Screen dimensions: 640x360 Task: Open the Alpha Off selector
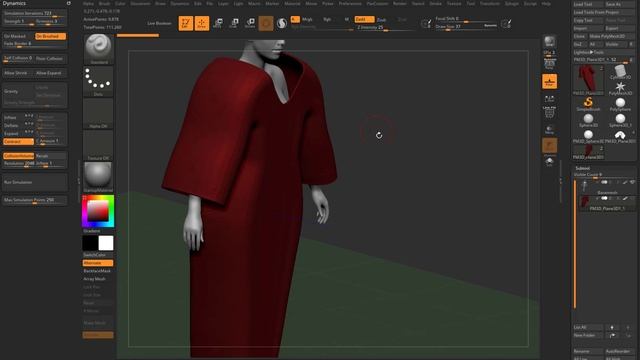[x=98, y=113]
